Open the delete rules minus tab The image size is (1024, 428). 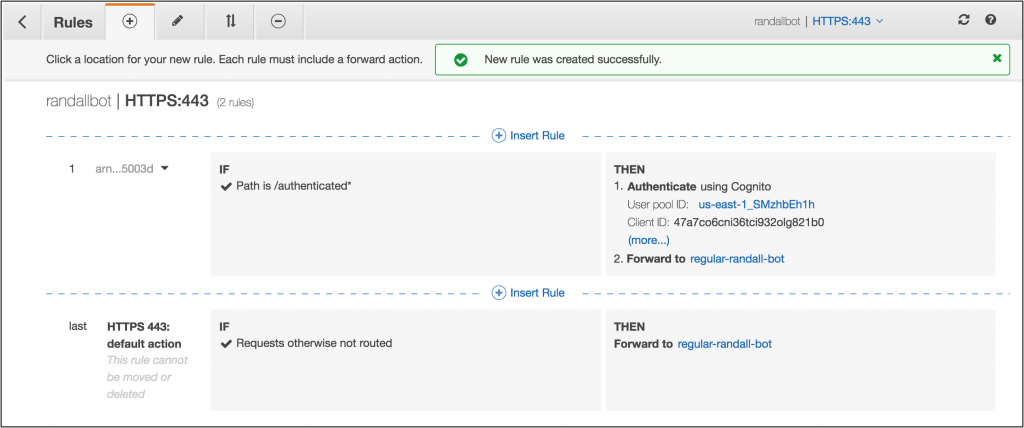click(x=279, y=22)
